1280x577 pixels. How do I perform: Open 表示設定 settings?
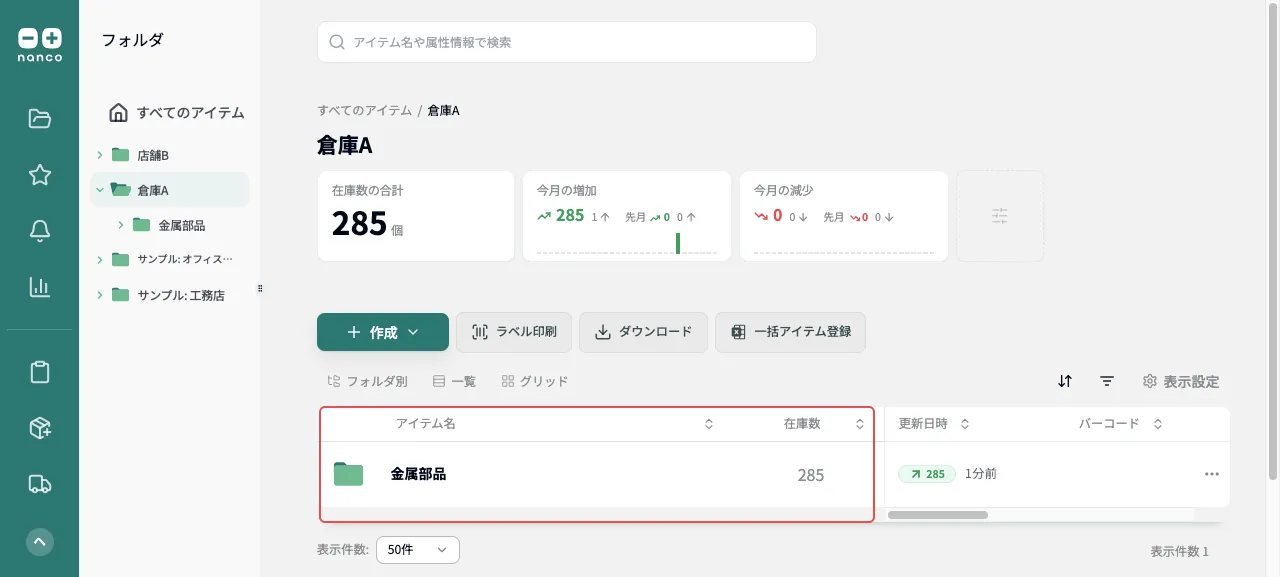(x=1181, y=381)
